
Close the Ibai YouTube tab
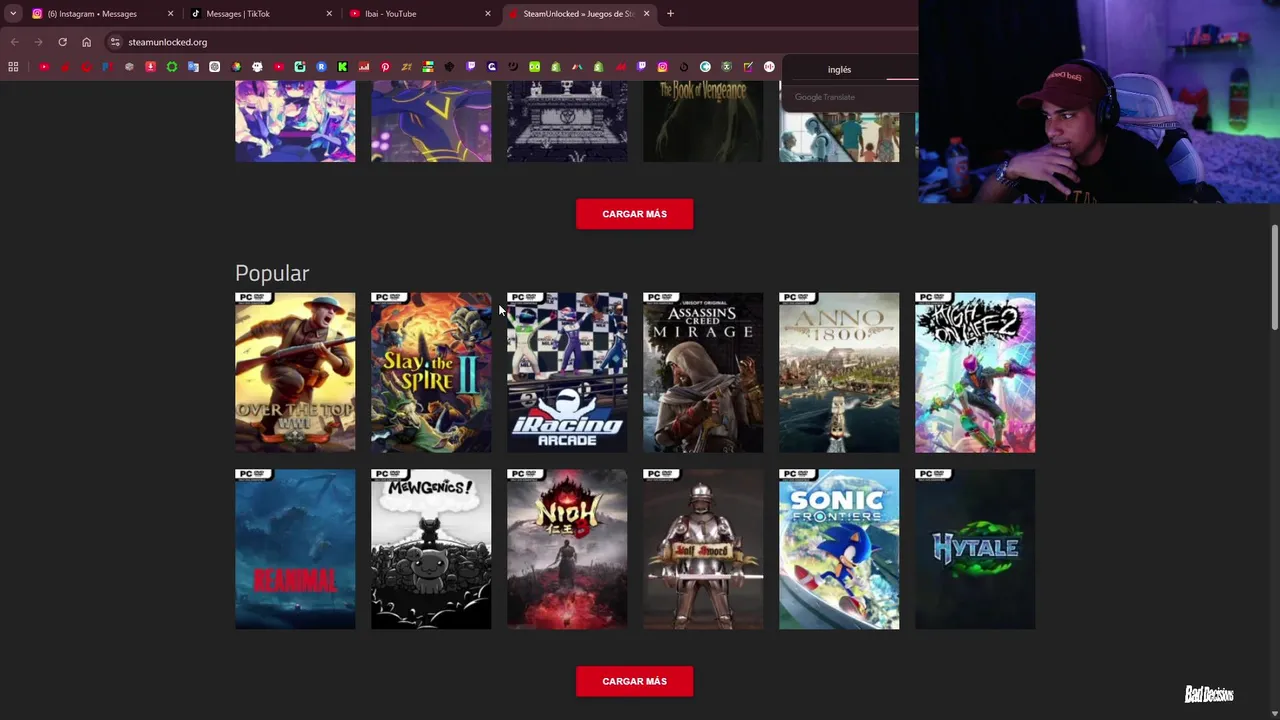click(488, 13)
